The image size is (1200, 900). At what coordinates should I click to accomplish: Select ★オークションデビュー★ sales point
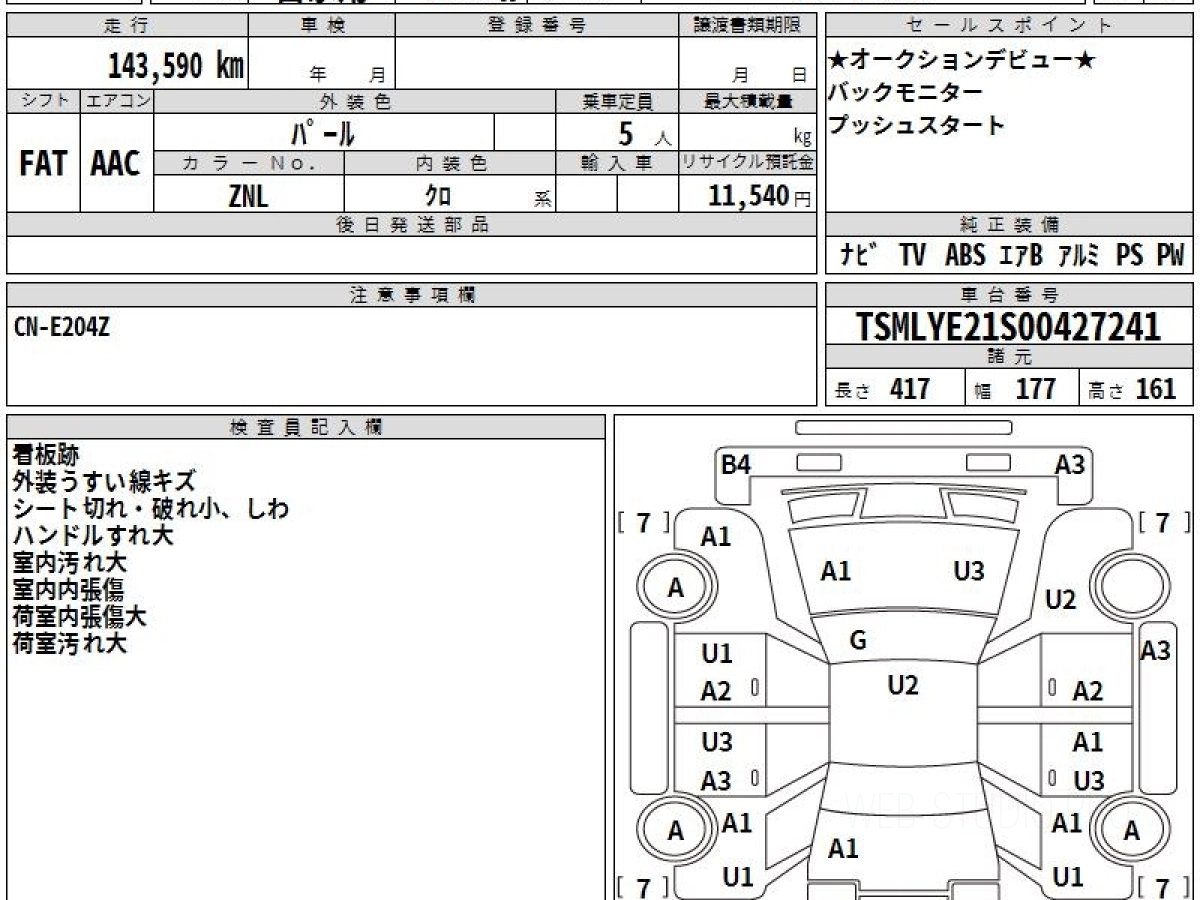[962, 60]
